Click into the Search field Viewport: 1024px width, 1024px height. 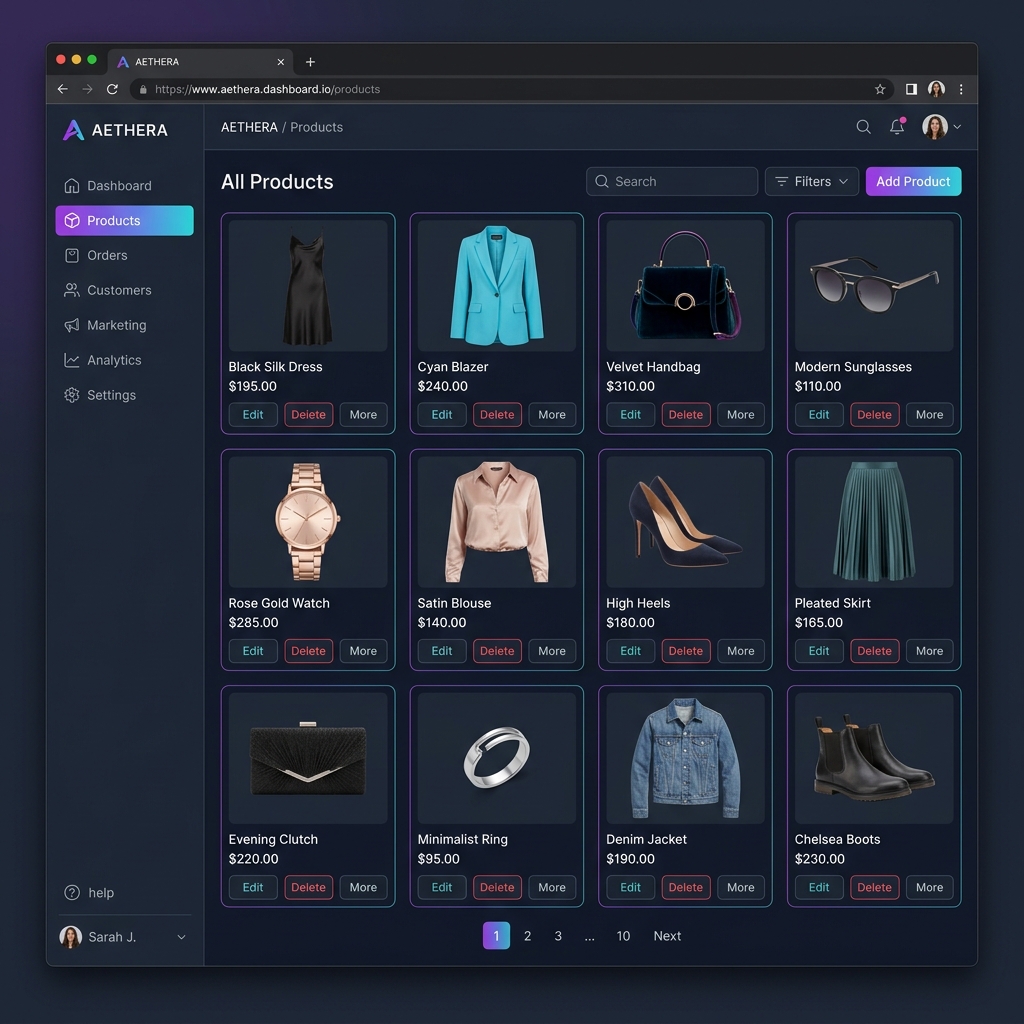coord(671,181)
